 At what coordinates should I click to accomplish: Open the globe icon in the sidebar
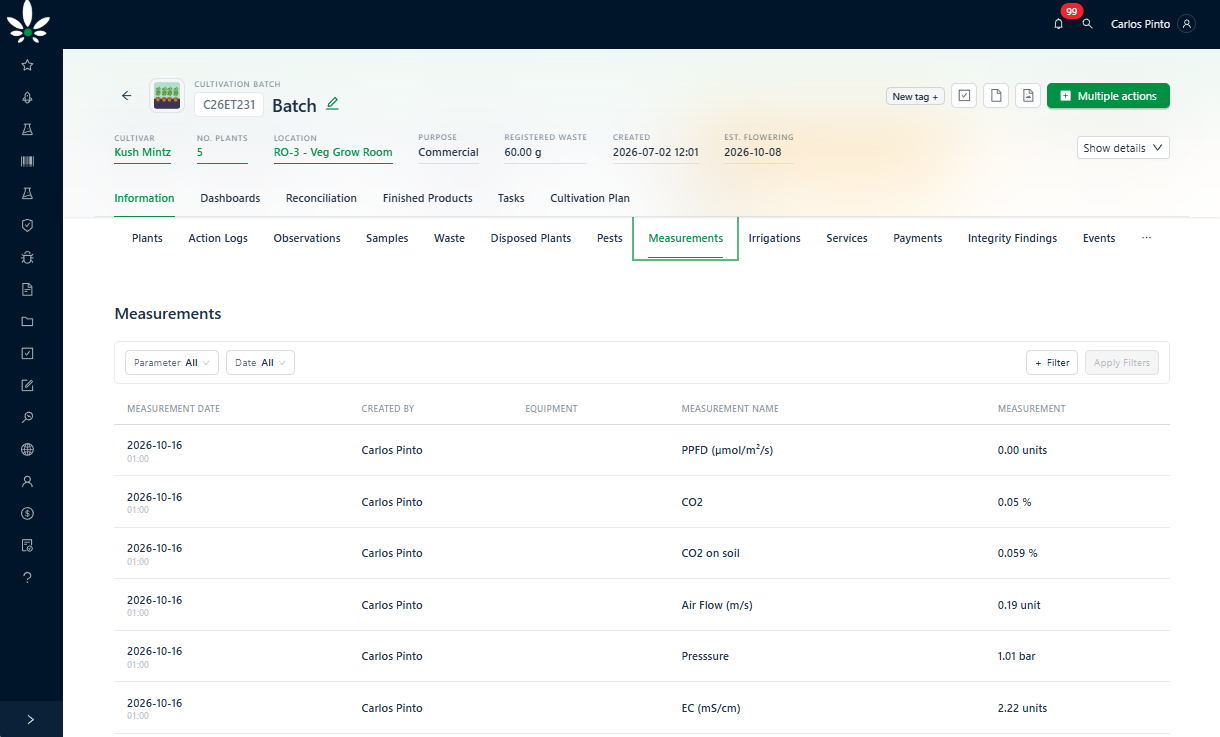click(27, 449)
